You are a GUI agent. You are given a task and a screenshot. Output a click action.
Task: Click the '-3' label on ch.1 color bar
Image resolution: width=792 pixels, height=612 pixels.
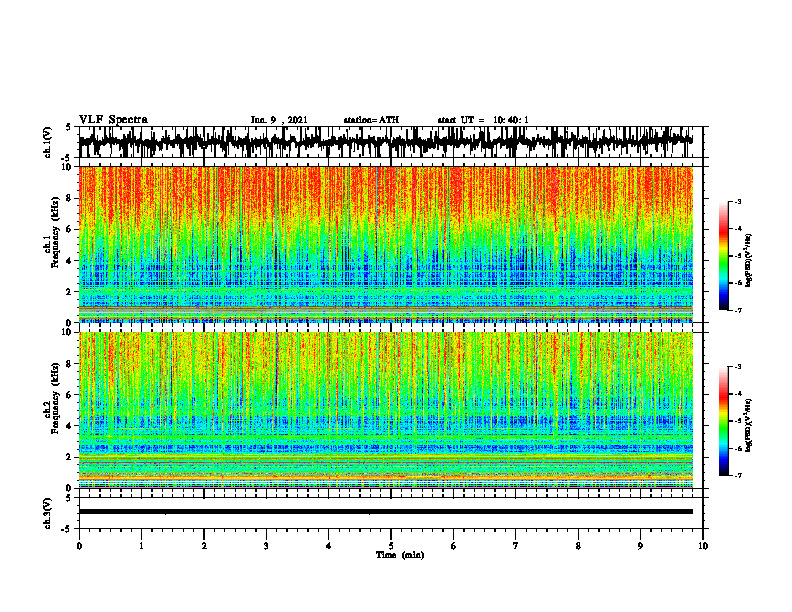click(x=738, y=201)
